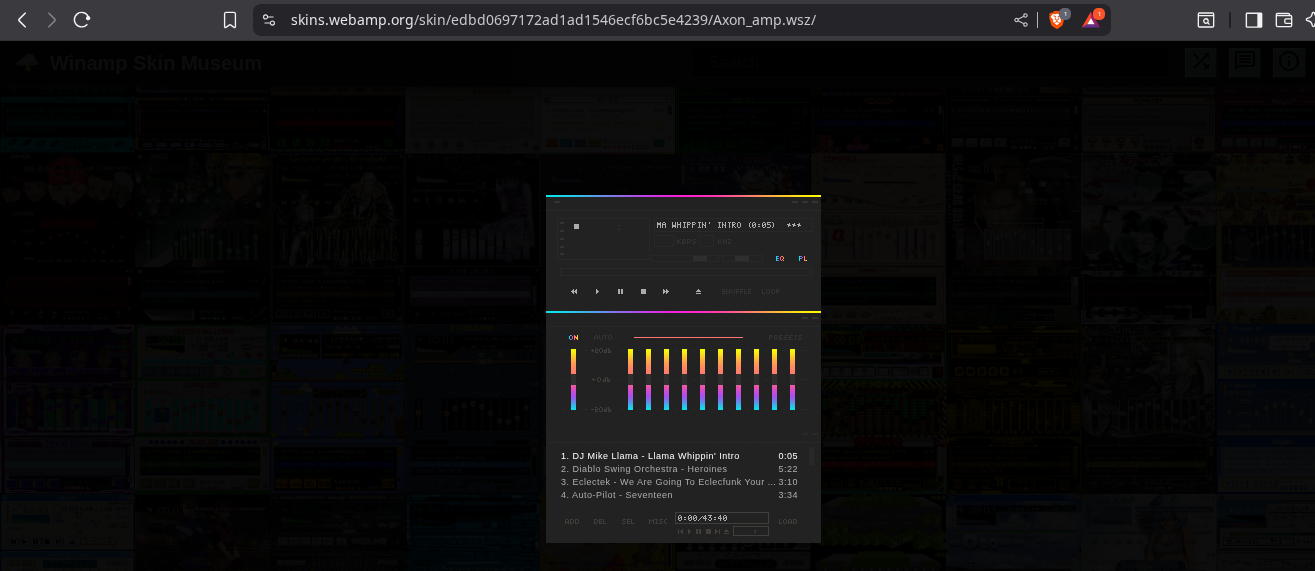Toggle the browser sidebar panel icon
Image resolution: width=1315 pixels, height=571 pixels.
pyautogui.click(x=1253, y=20)
